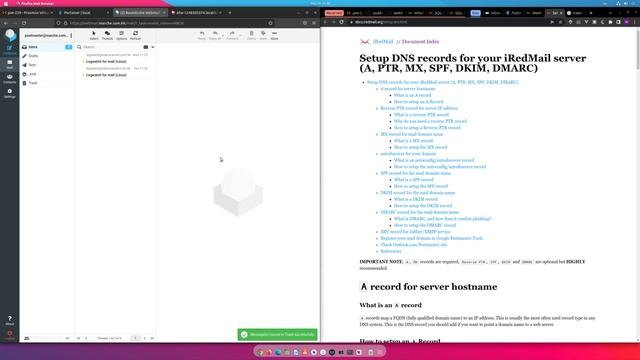Open the Drafts folder

(47, 56)
